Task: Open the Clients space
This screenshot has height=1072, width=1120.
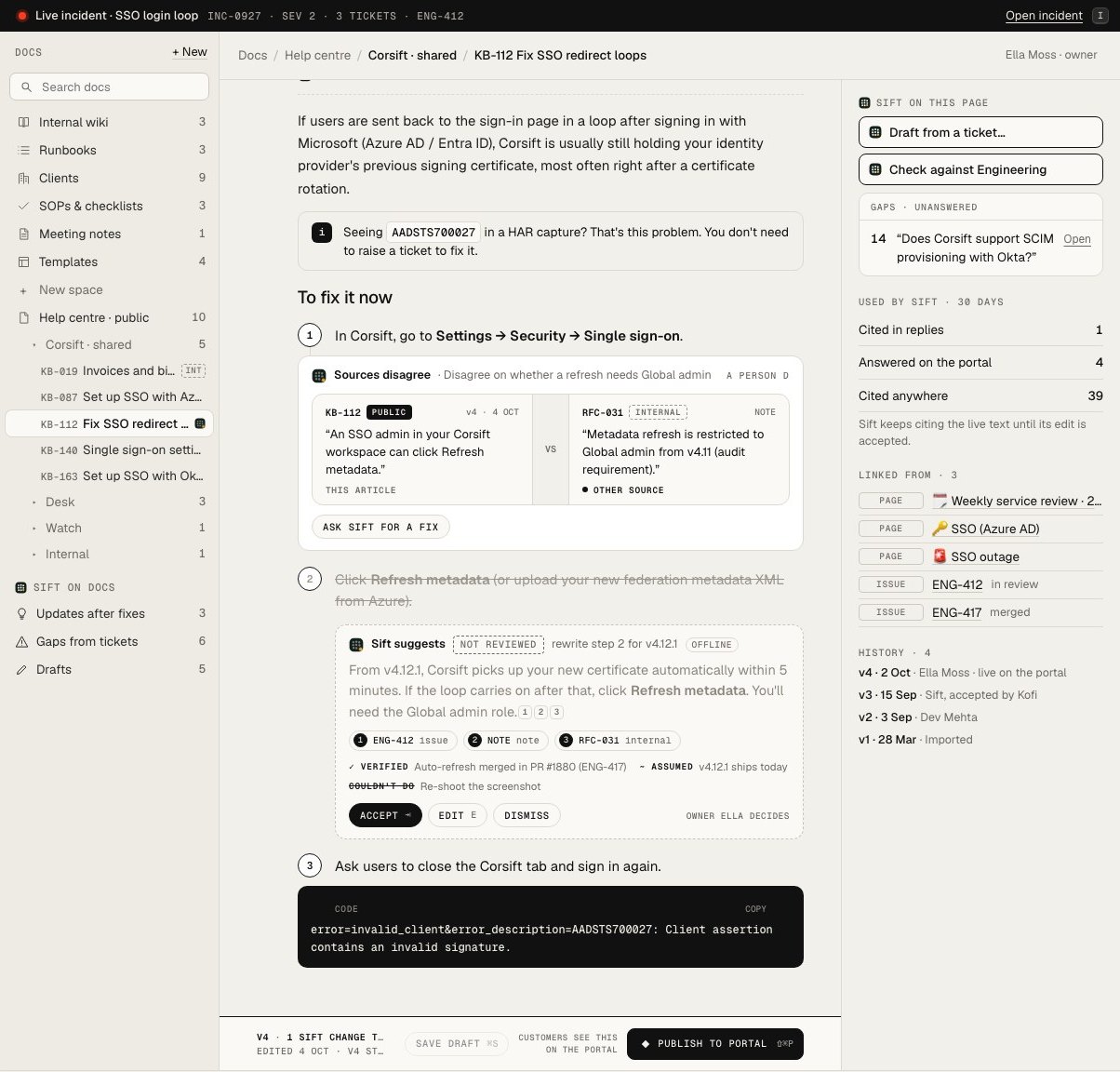Action: point(110,178)
